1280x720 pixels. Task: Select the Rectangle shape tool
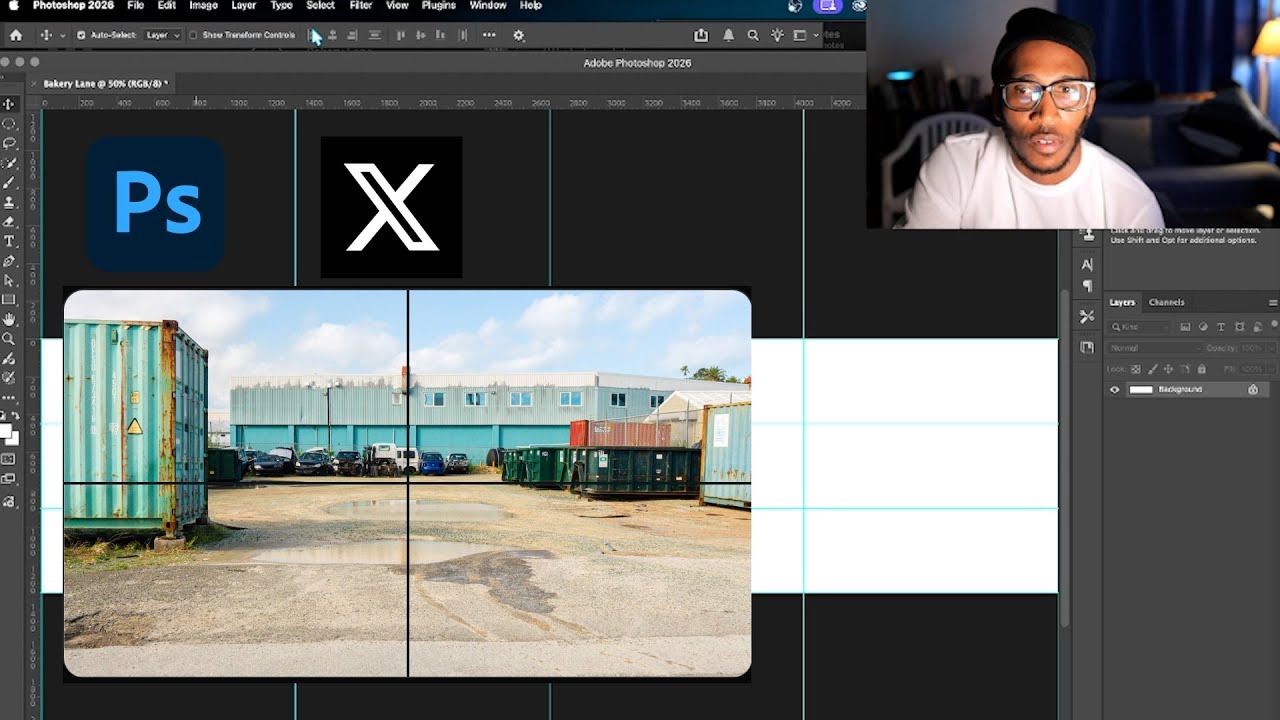(9, 300)
